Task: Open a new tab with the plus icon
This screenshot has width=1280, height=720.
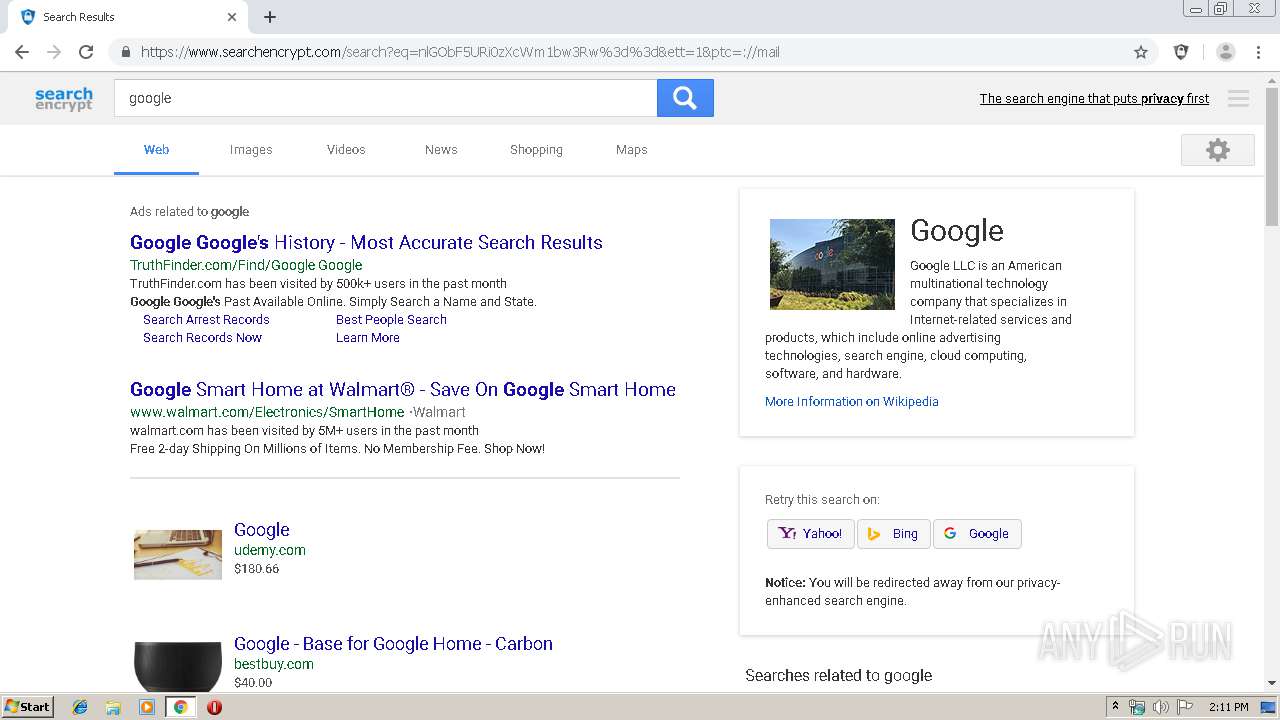Action: pyautogui.click(x=270, y=17)
